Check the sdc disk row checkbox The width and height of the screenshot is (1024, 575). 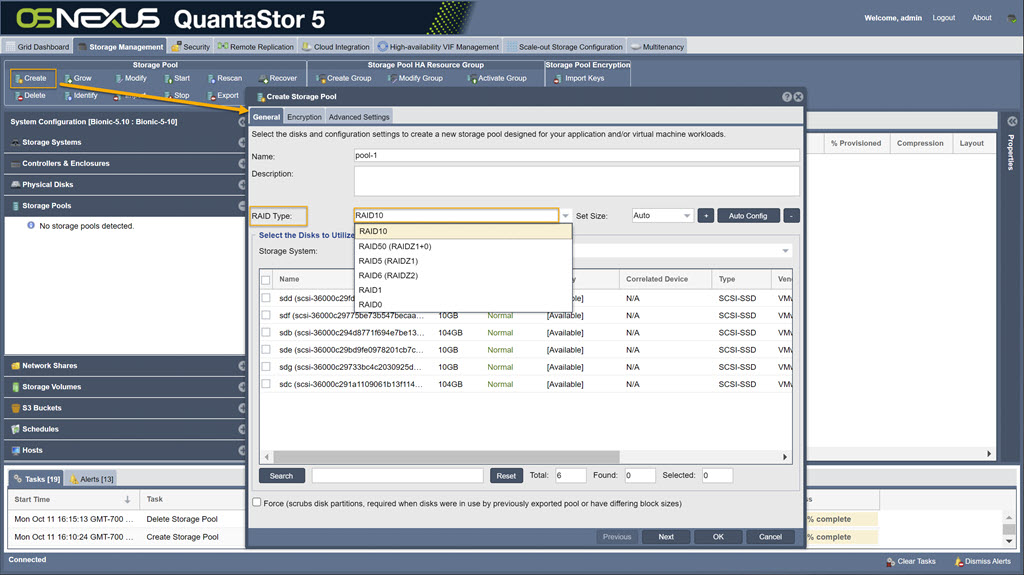[x=266, y=384]
